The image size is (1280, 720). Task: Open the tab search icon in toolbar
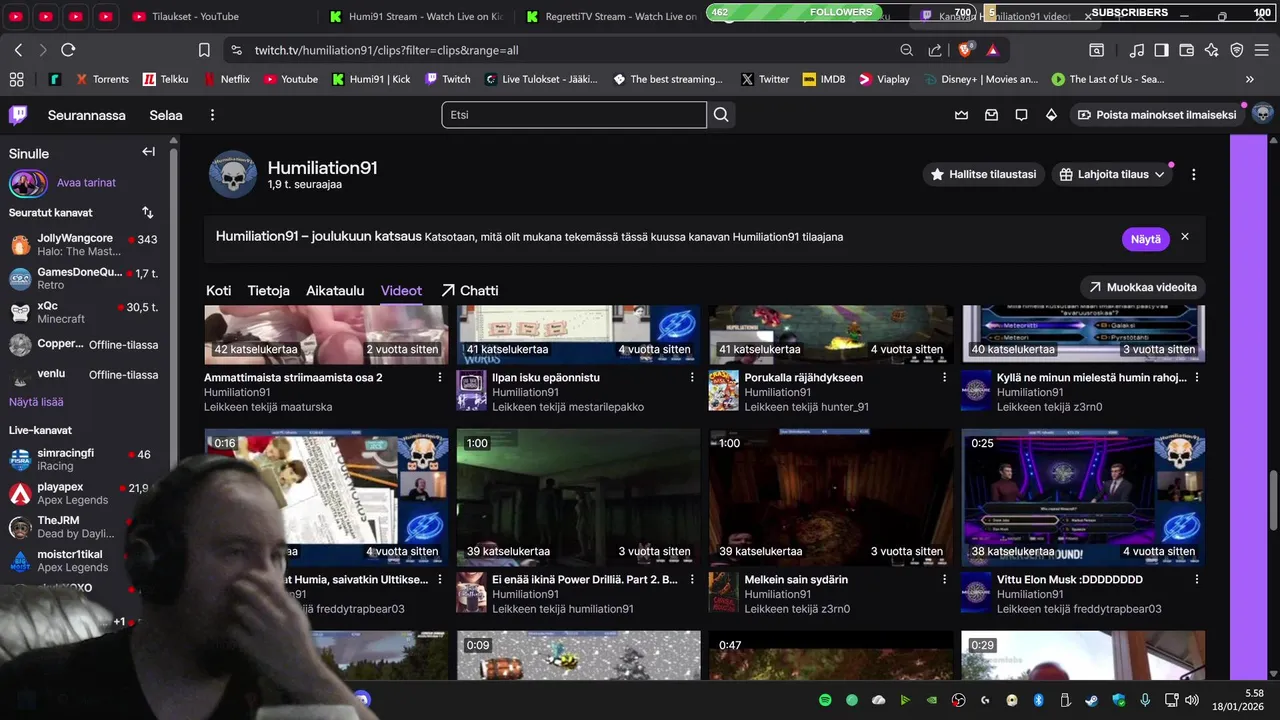click(x=1097, y=50)
